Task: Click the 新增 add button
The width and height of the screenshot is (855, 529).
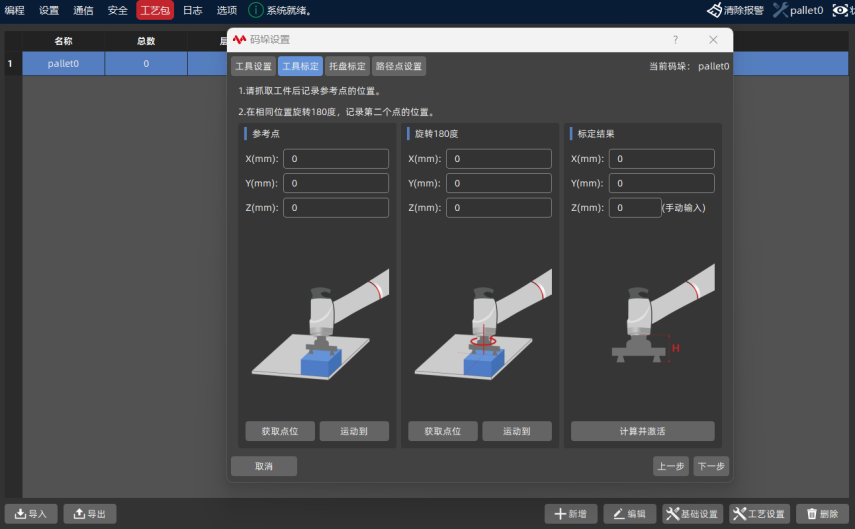Action: 571,514
